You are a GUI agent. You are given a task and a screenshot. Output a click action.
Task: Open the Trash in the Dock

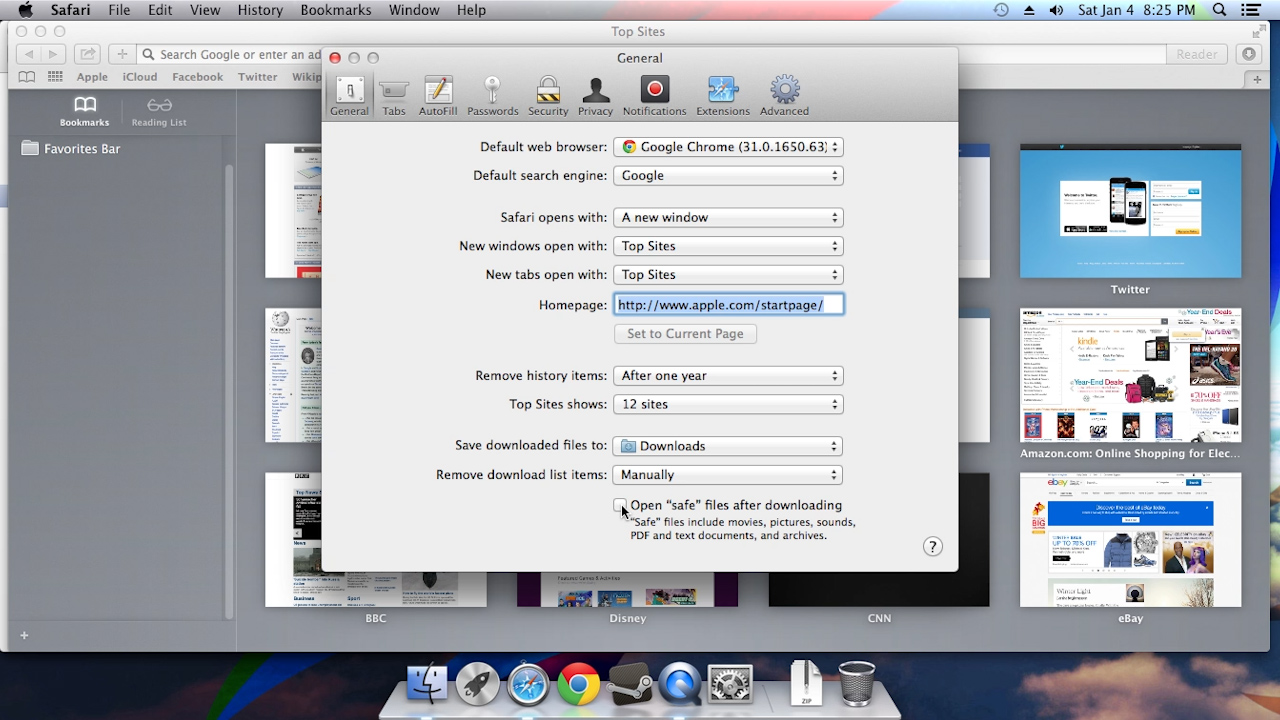(856, 684)
